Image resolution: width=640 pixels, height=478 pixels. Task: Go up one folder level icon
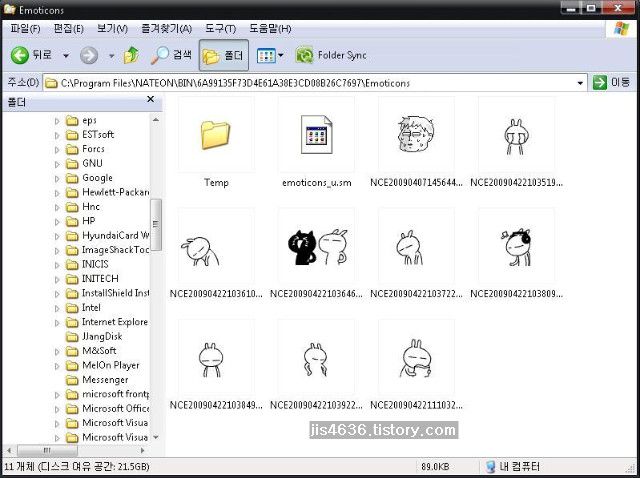pyautogui.click(x=131, y=55)
